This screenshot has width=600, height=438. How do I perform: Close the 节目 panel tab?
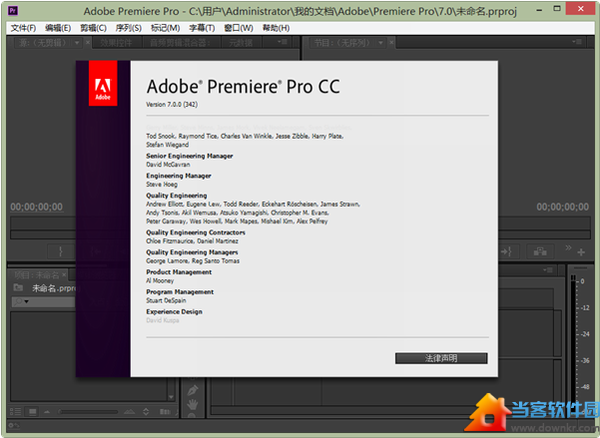[391, 42]
